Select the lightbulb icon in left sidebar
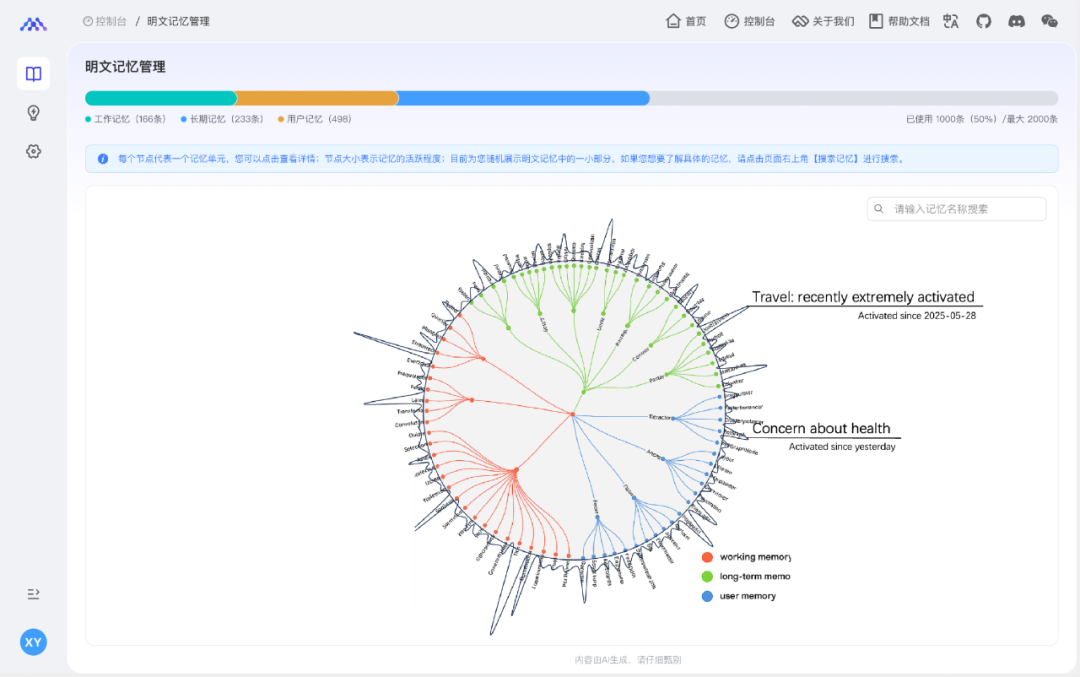This screenshot has width=1080, height=677. 33,113
